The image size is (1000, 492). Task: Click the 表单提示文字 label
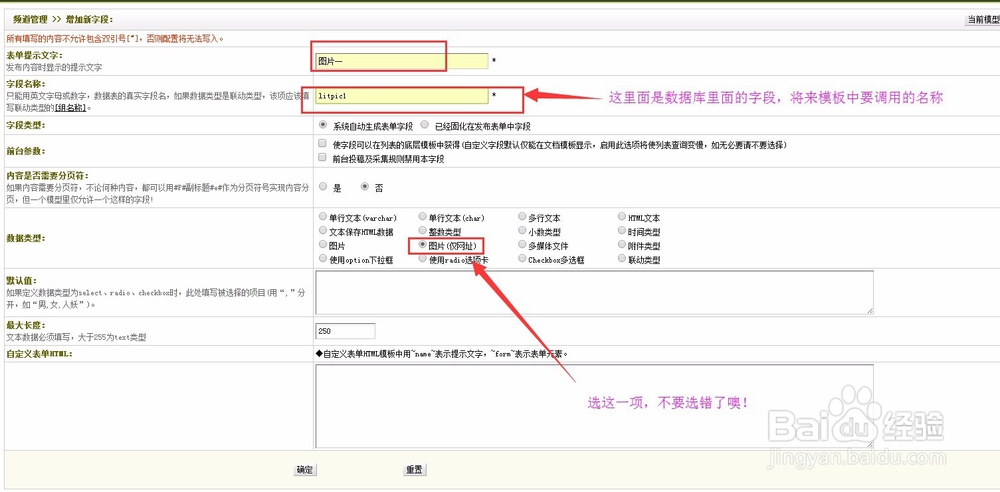pos(34,56)
